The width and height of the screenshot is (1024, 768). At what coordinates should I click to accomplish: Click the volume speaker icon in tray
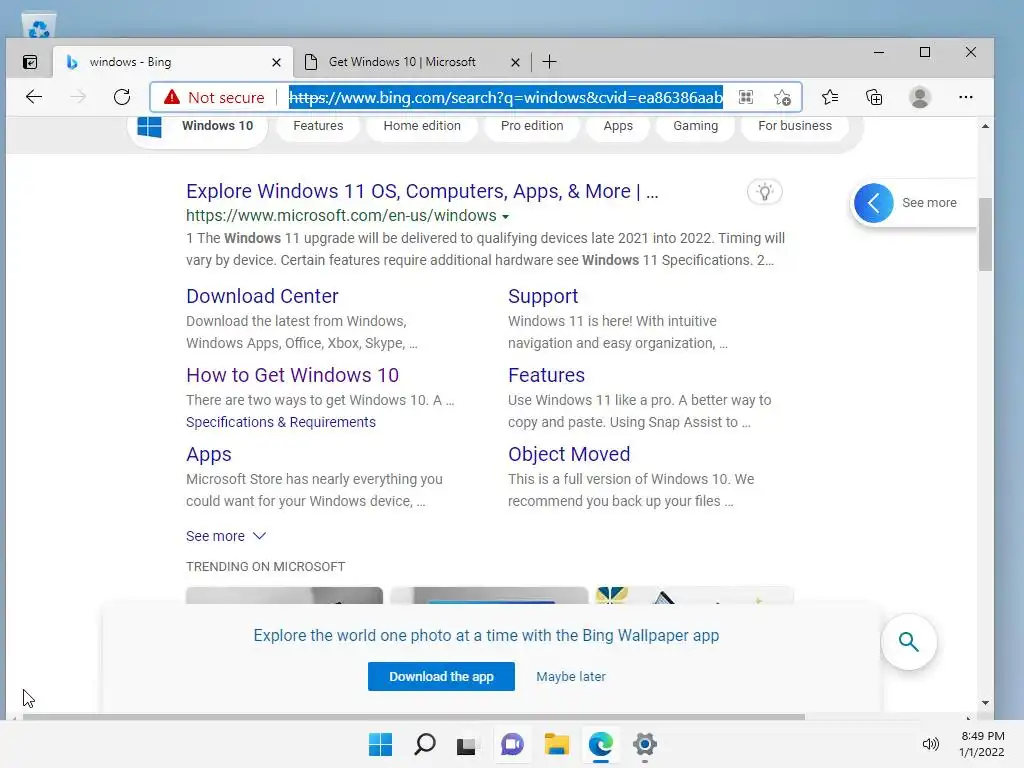tap(930, 744)
